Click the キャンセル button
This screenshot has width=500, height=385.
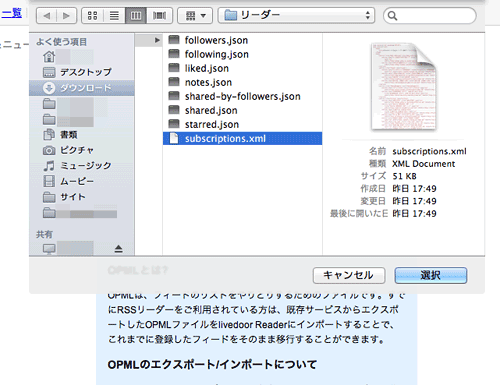[x=349, y=275]
